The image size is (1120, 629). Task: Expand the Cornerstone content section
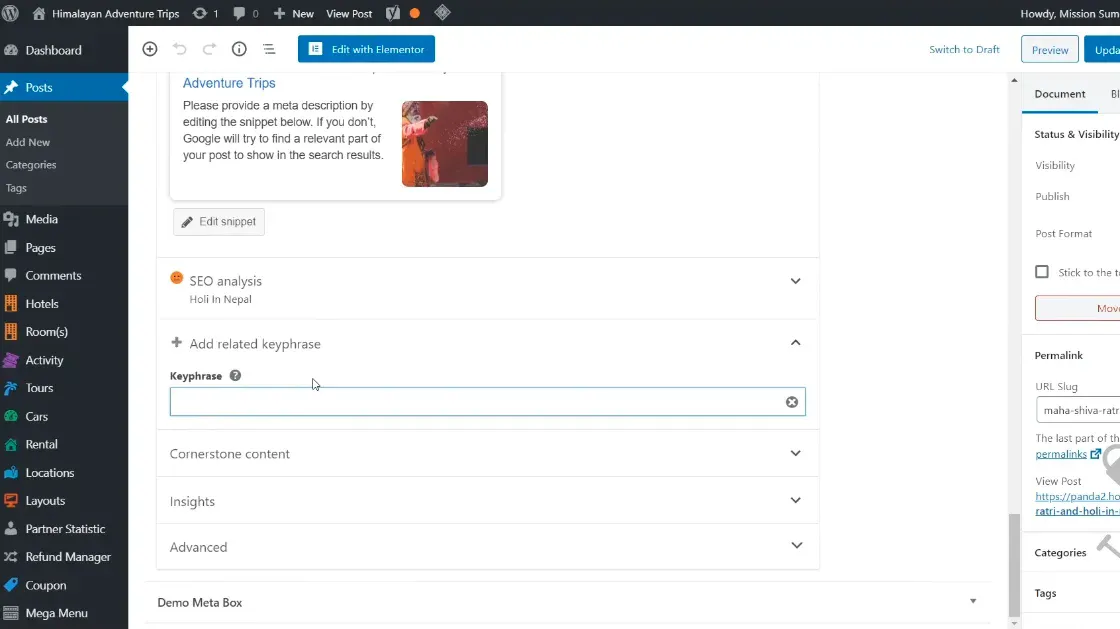[x=796, y=453]
